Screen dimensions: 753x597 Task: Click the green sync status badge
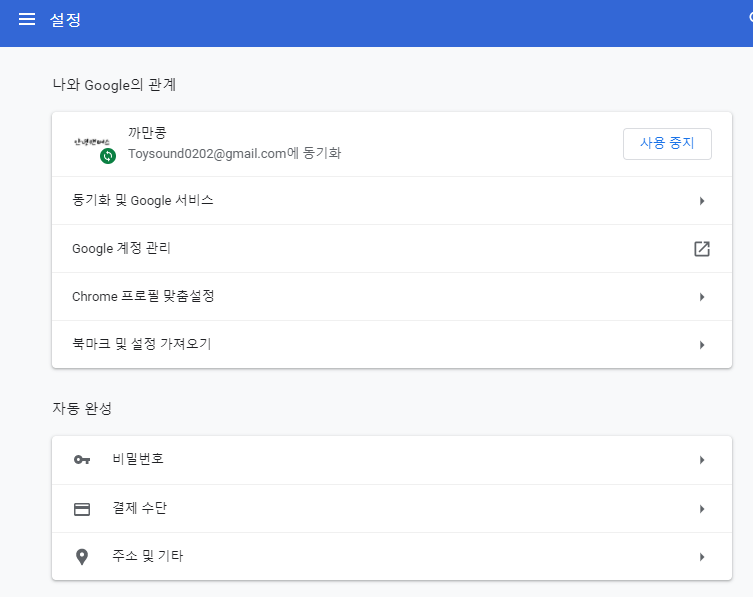(x=108, y=156)
